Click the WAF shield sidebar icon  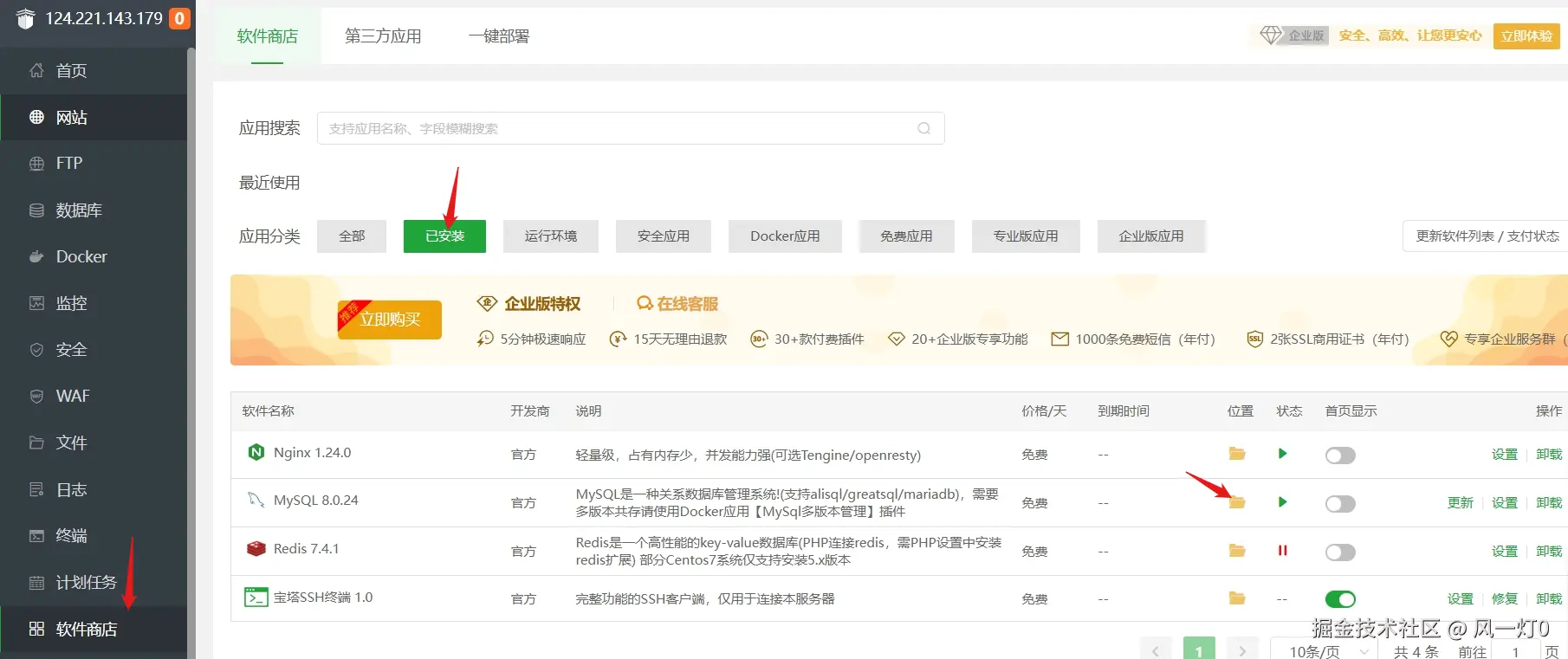tap(36, 396)
